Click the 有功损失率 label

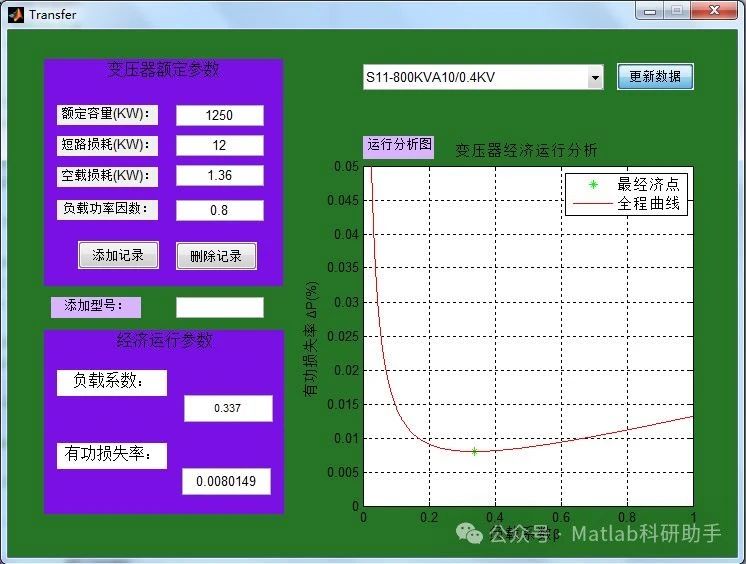(112, 455)
